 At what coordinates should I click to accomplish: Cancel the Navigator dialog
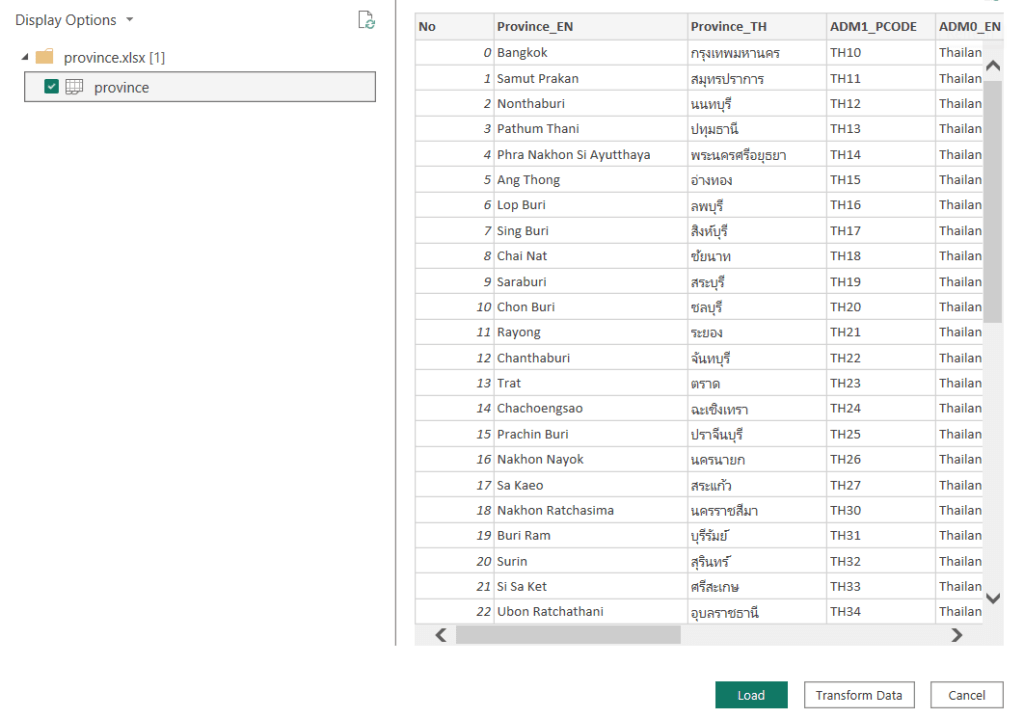coord(966,695)
